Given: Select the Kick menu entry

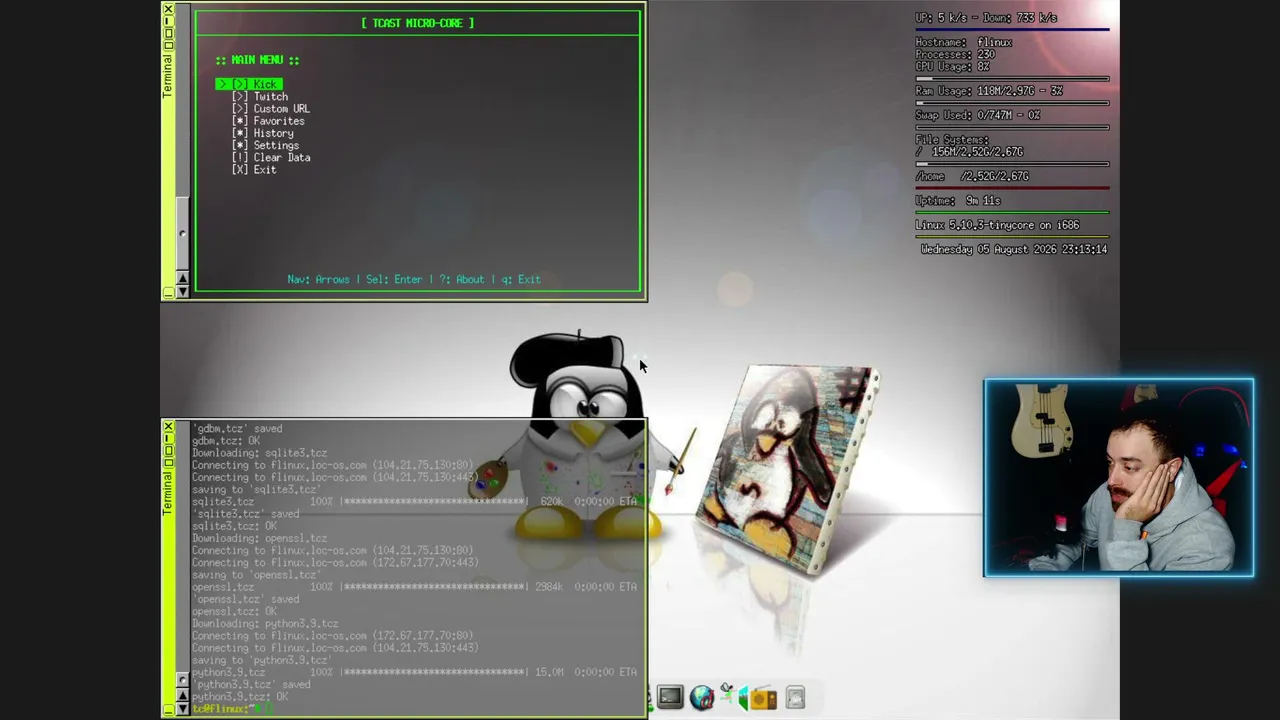Looking at the screenshot, I should pos(249,84).
